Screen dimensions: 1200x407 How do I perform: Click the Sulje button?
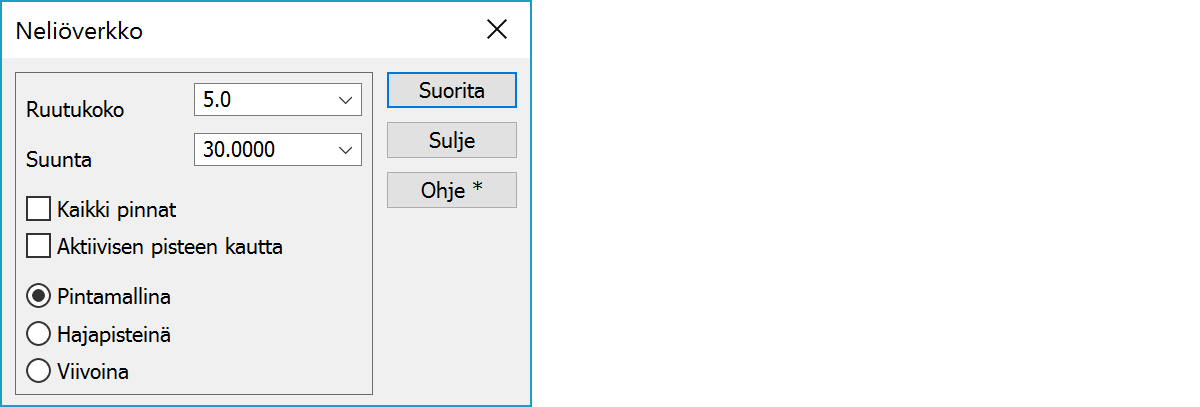pos(451,140)
